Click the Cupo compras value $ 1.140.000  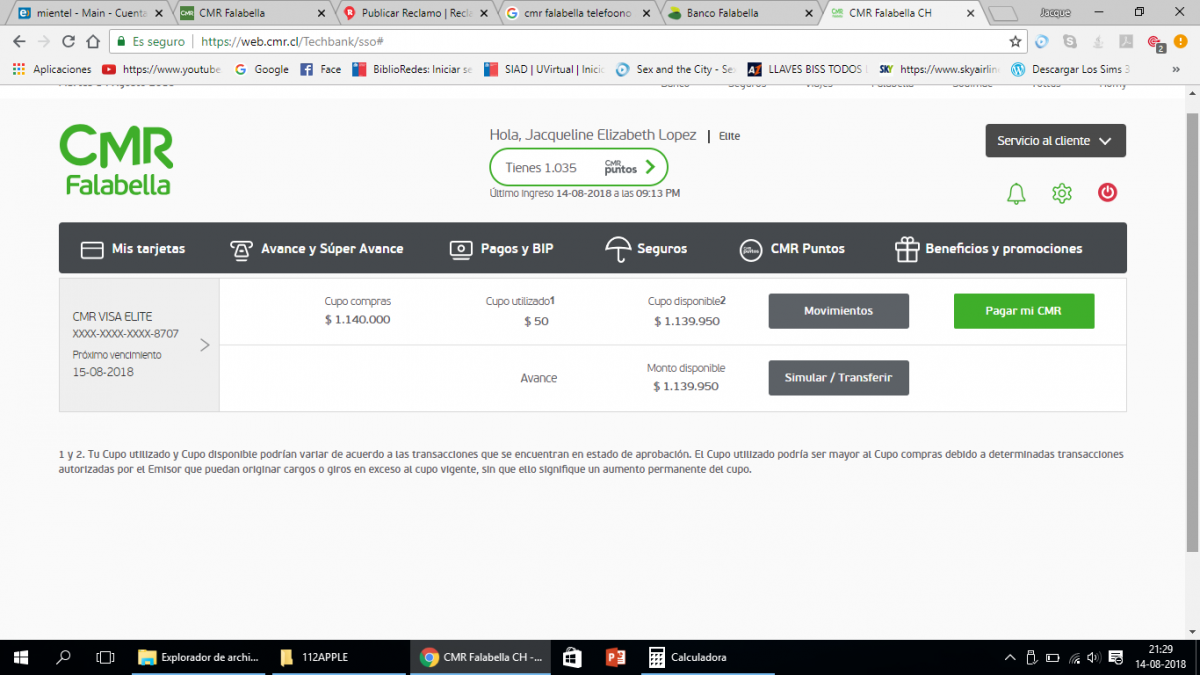point(357,320)
